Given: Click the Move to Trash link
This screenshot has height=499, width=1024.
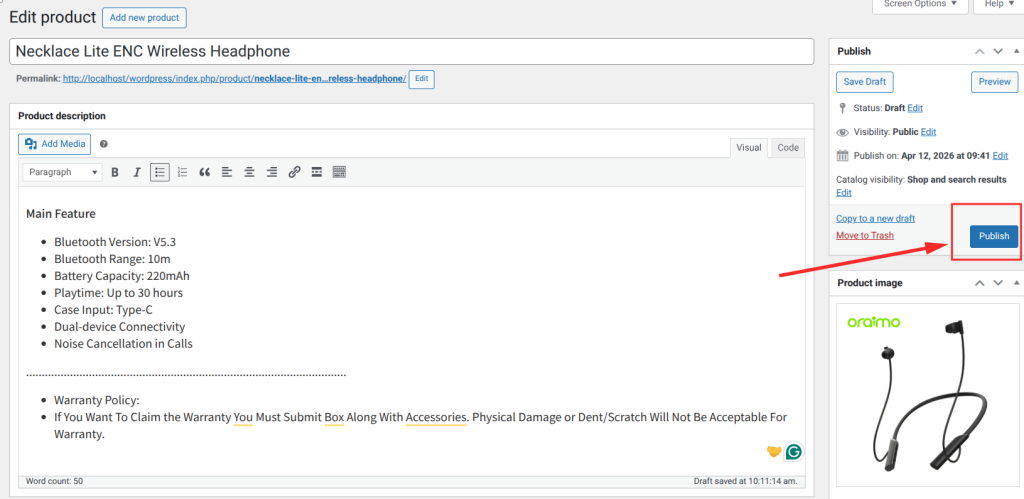Looking at the screenshot, I should click(x=865, y=235).
